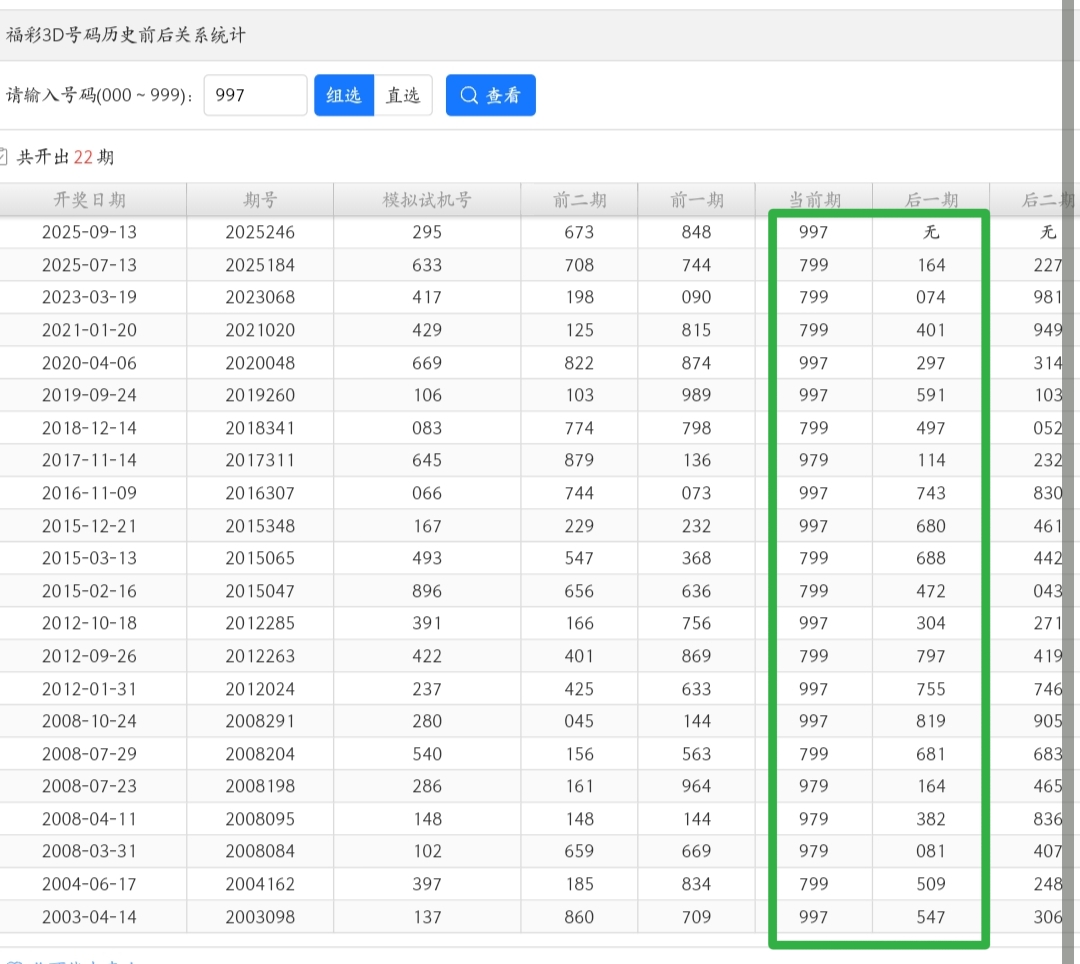Click the 开奖日期 column header
This screenshot has height=964, width=1080.
pyautogui.click(x=90, y=200)
